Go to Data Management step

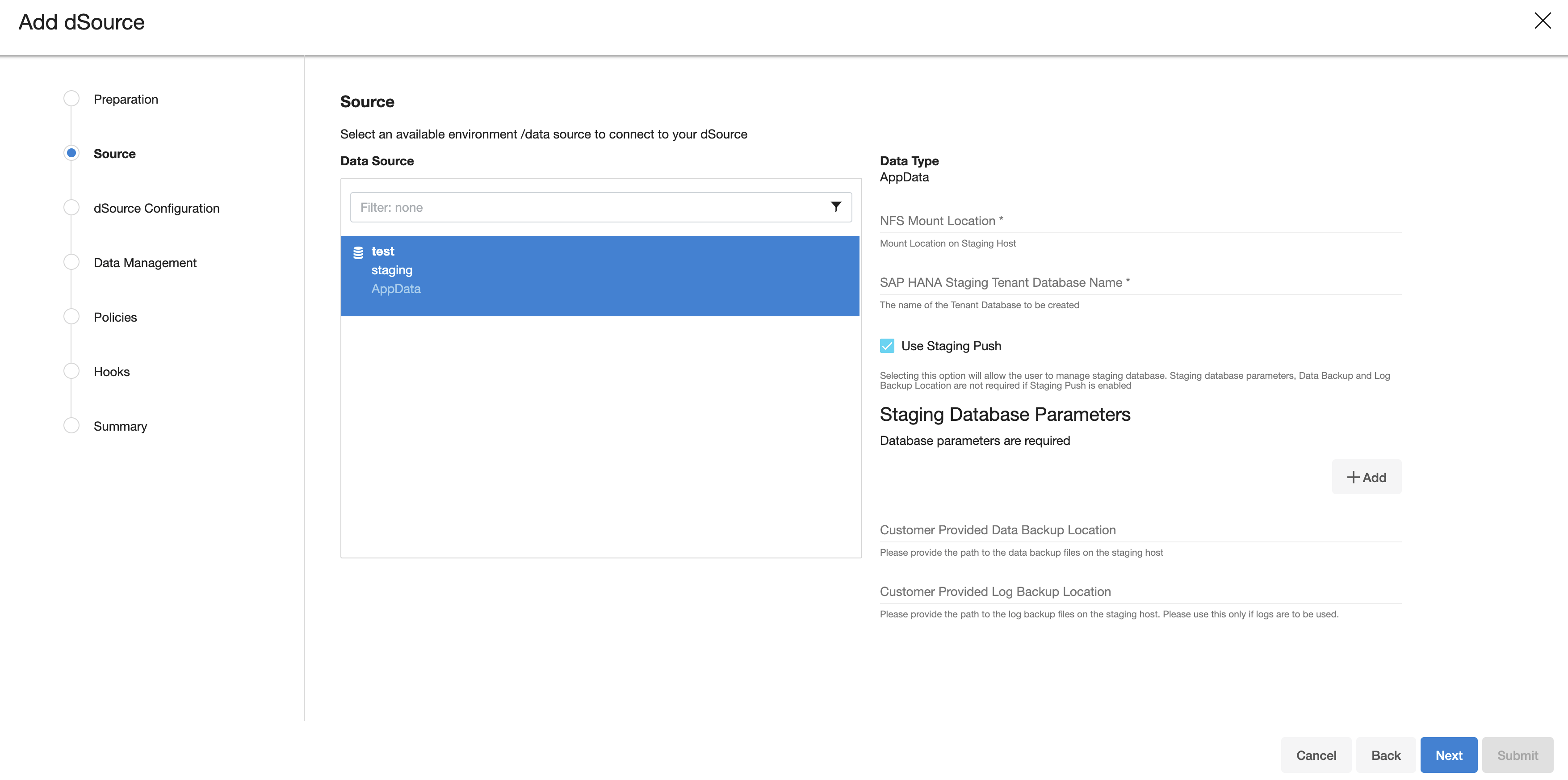[x=145, y=262]
